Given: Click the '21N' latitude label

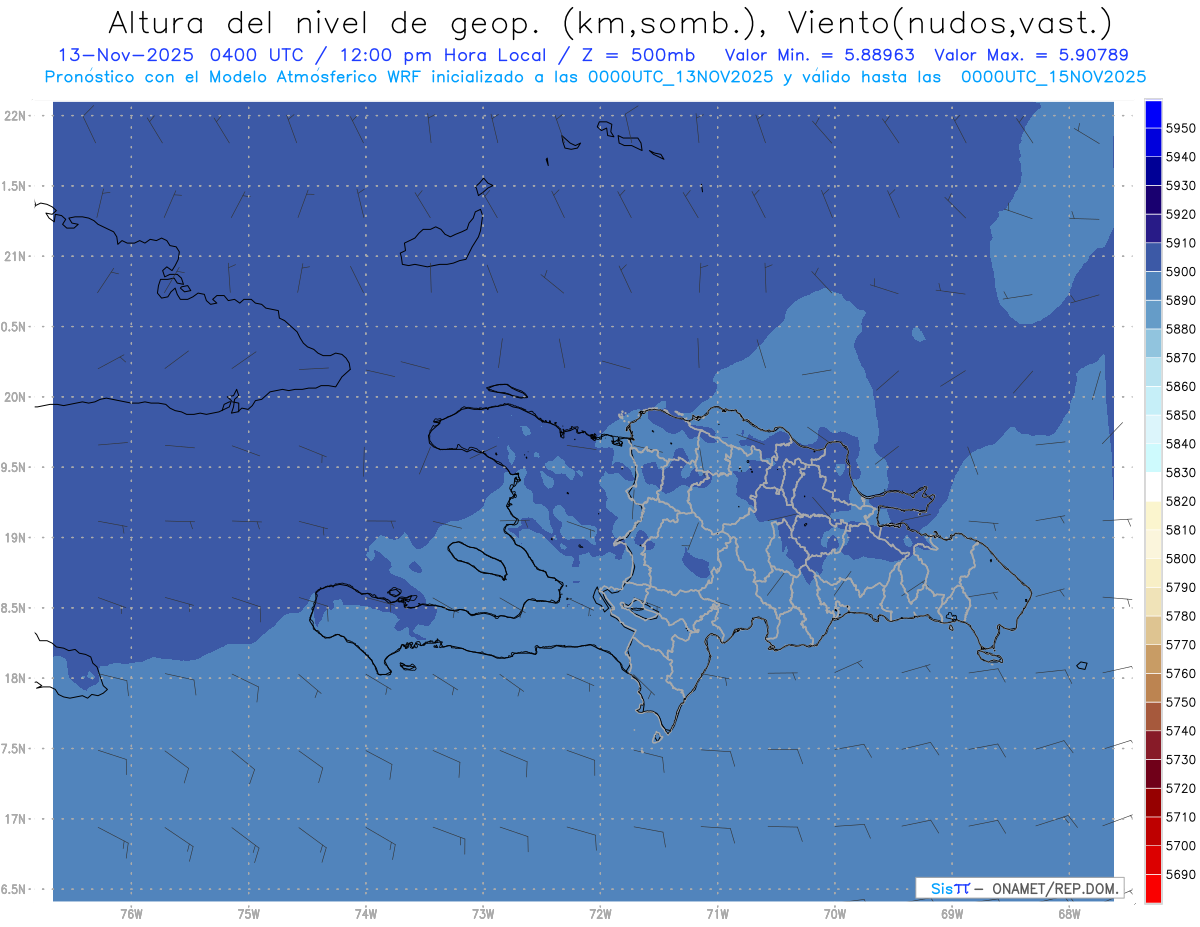Looking at the screenshot, I should 16,256.
